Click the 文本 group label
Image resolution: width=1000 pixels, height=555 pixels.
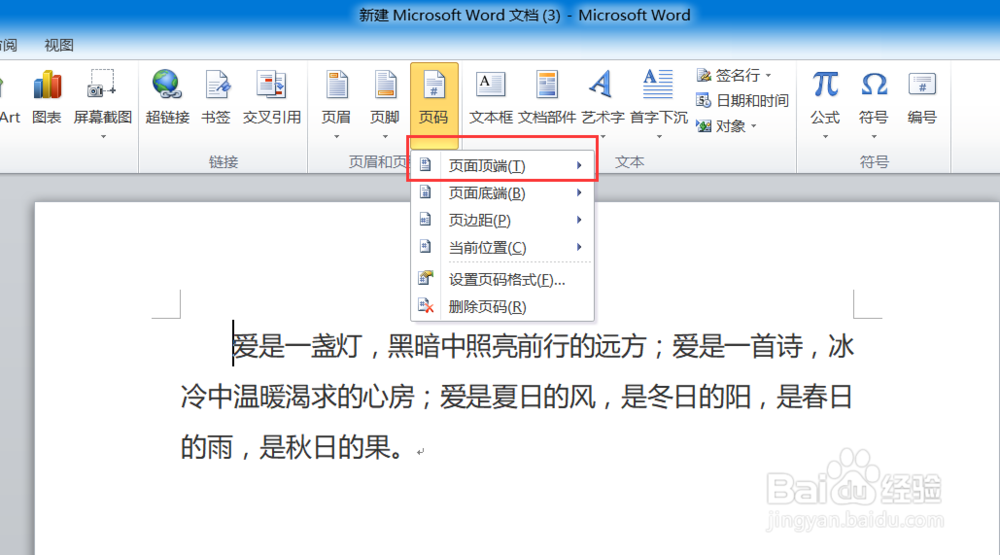629,162
